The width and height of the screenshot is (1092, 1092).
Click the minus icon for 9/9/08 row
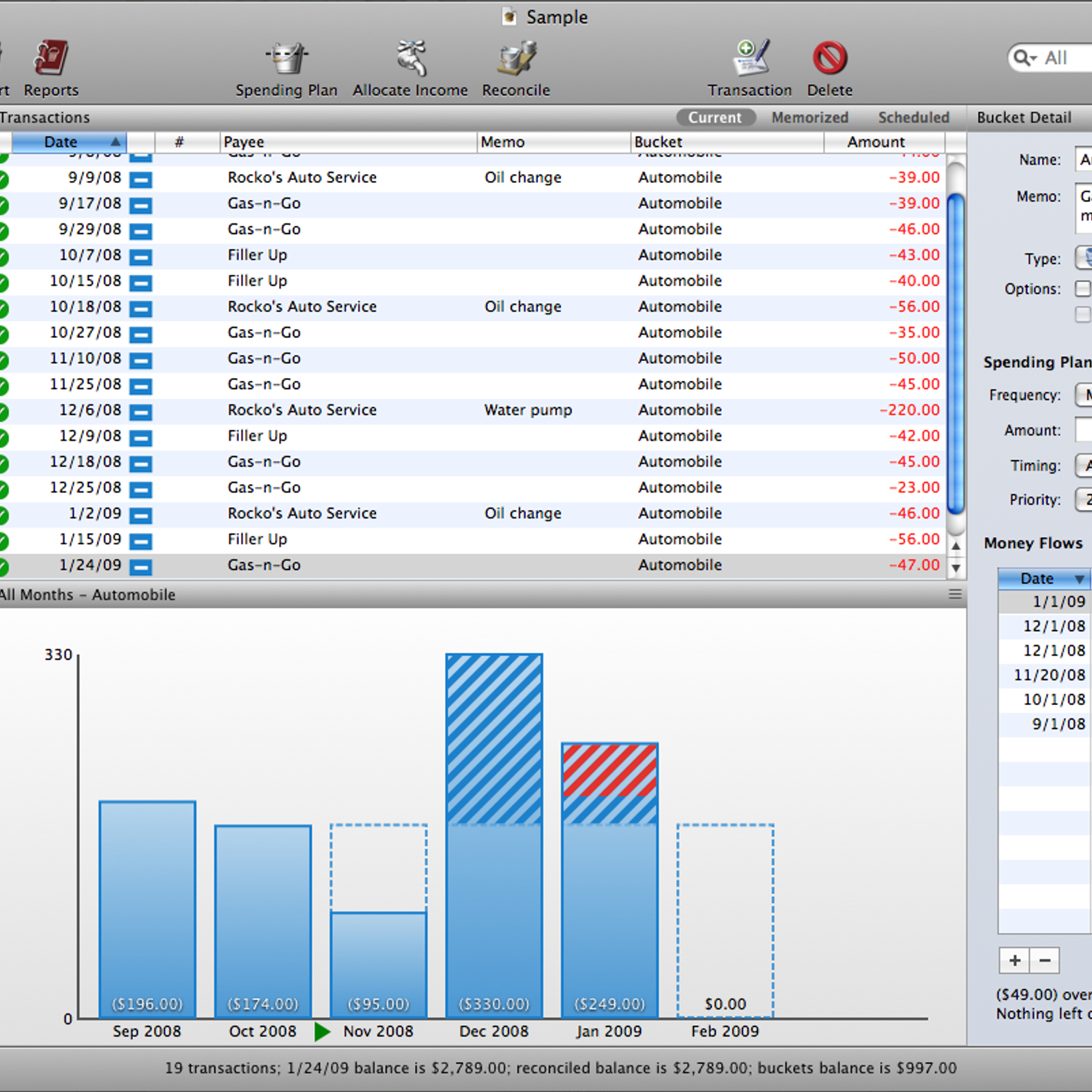(x=141, y=179)
